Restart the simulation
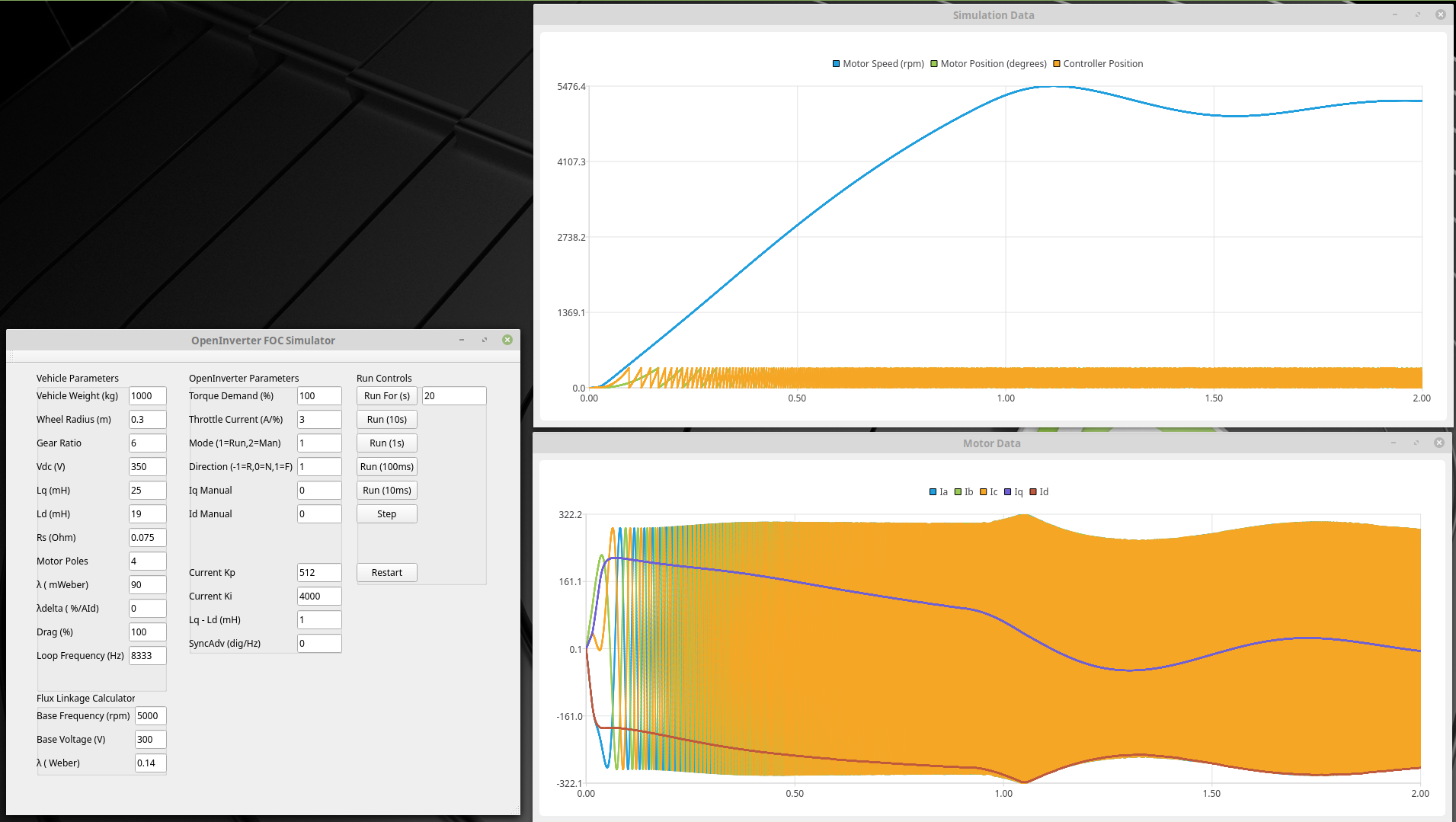Image resolution: width=1456 pixels, height=822 pixels. [x=387, y=573]
